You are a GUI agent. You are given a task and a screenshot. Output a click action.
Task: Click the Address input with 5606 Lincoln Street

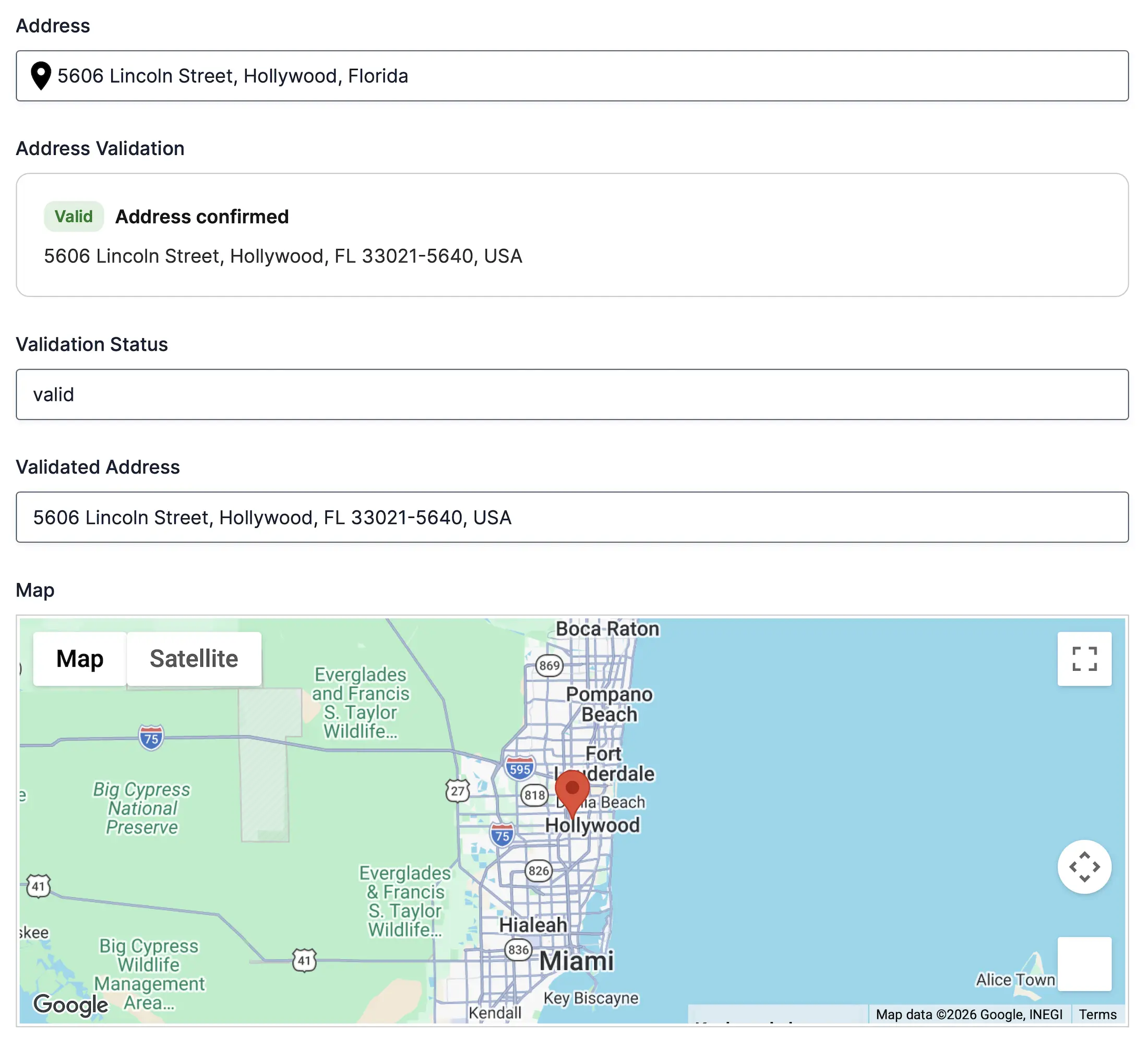[x=572, y=76]
